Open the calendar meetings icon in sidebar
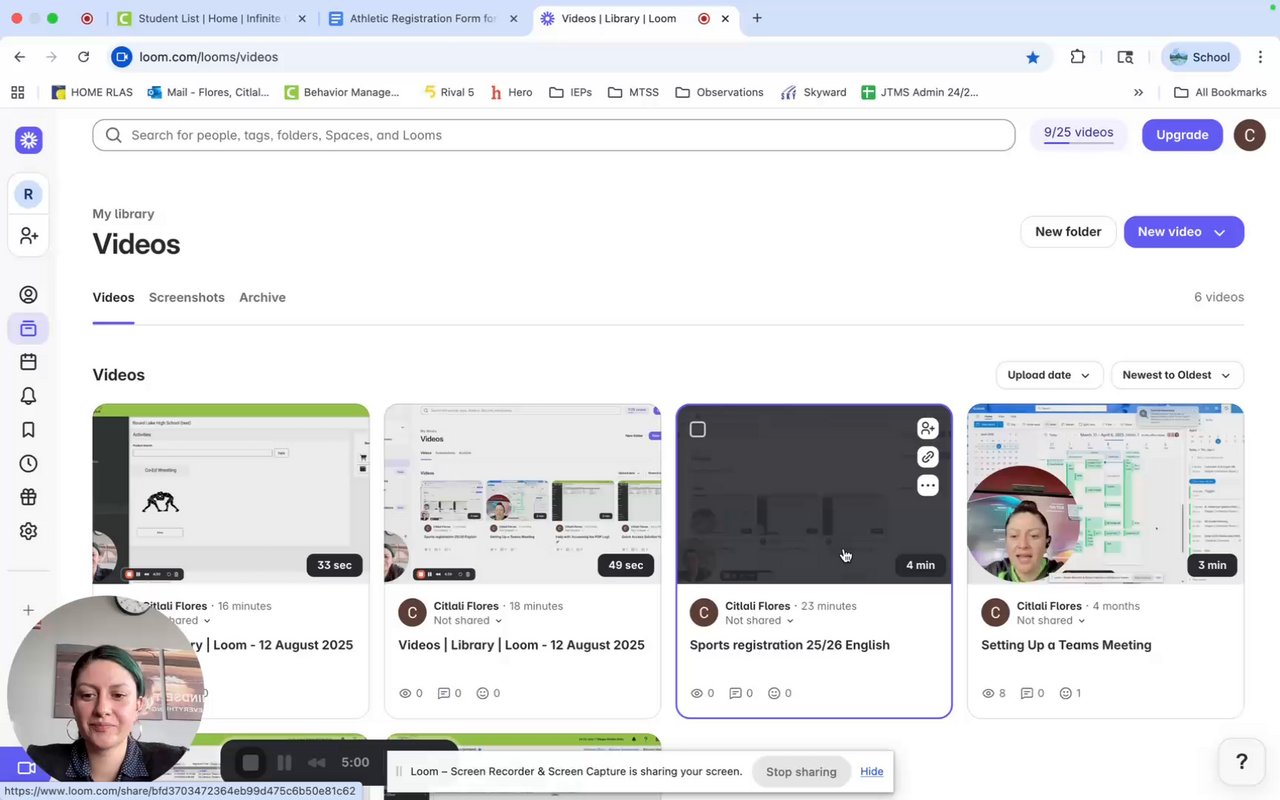This screenshot has width=1280, height=800. (28, 362)
